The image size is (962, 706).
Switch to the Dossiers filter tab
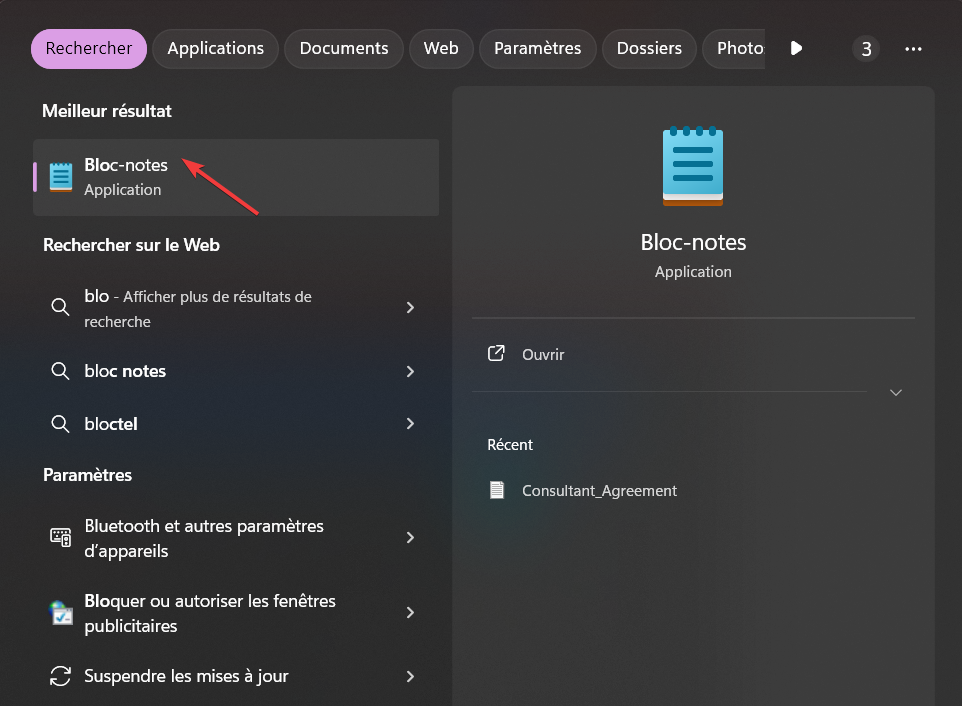(649, 48)
